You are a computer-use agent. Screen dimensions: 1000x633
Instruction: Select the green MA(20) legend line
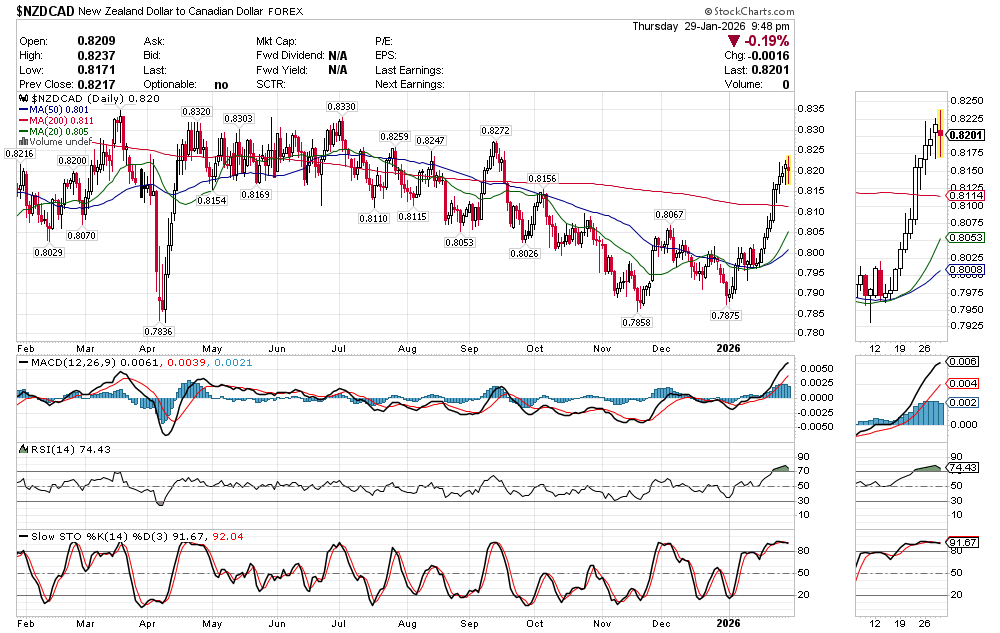pyautogui.click(x=24, y=131)
